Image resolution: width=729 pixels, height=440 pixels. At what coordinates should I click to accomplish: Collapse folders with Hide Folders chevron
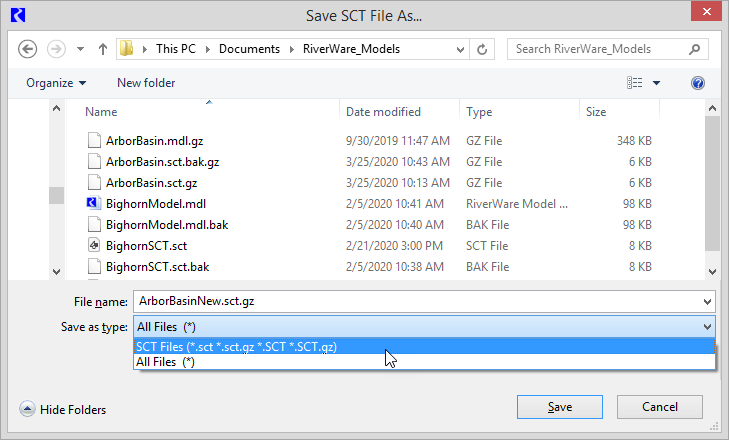tap(27, 409)
